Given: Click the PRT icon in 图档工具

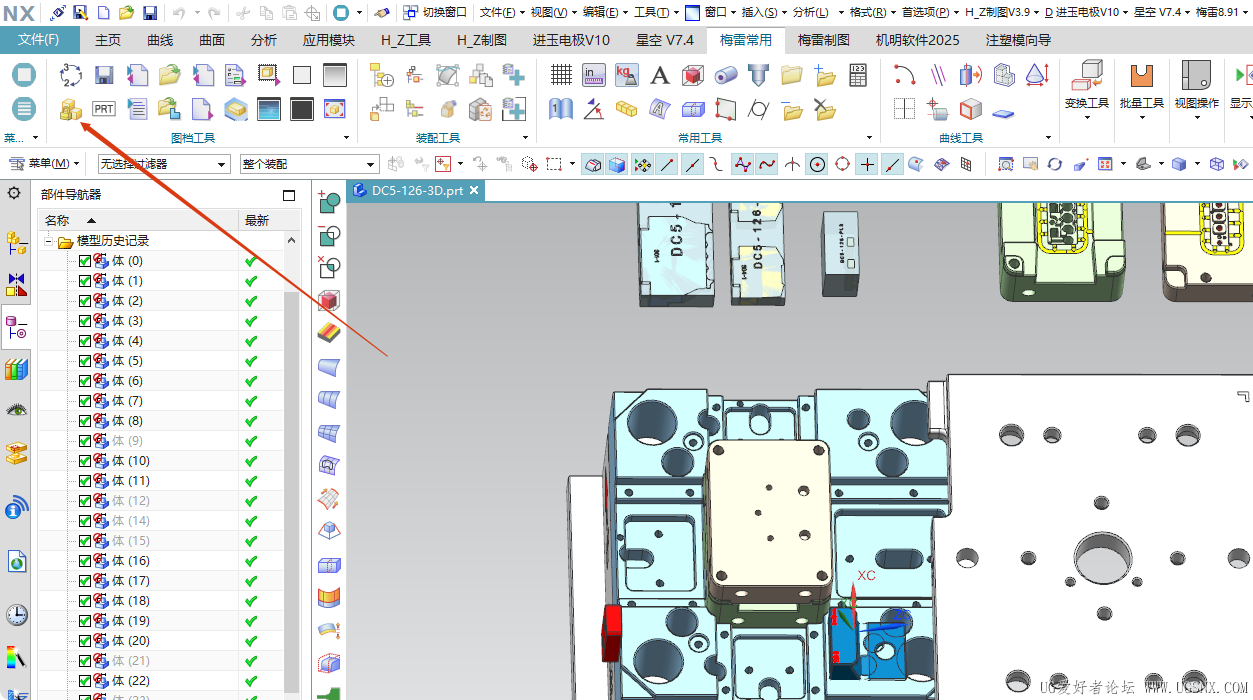Looking at the screenshot, I should click(104, 109).
